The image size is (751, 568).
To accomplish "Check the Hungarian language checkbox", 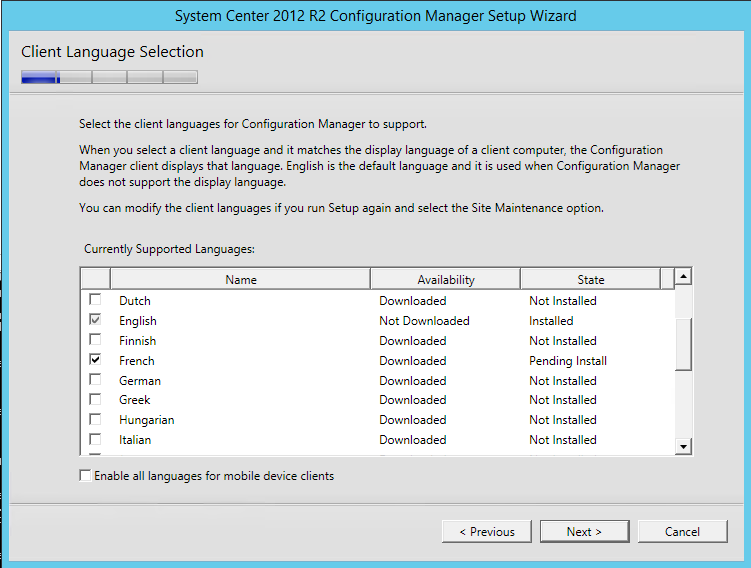I will [95, 420].
